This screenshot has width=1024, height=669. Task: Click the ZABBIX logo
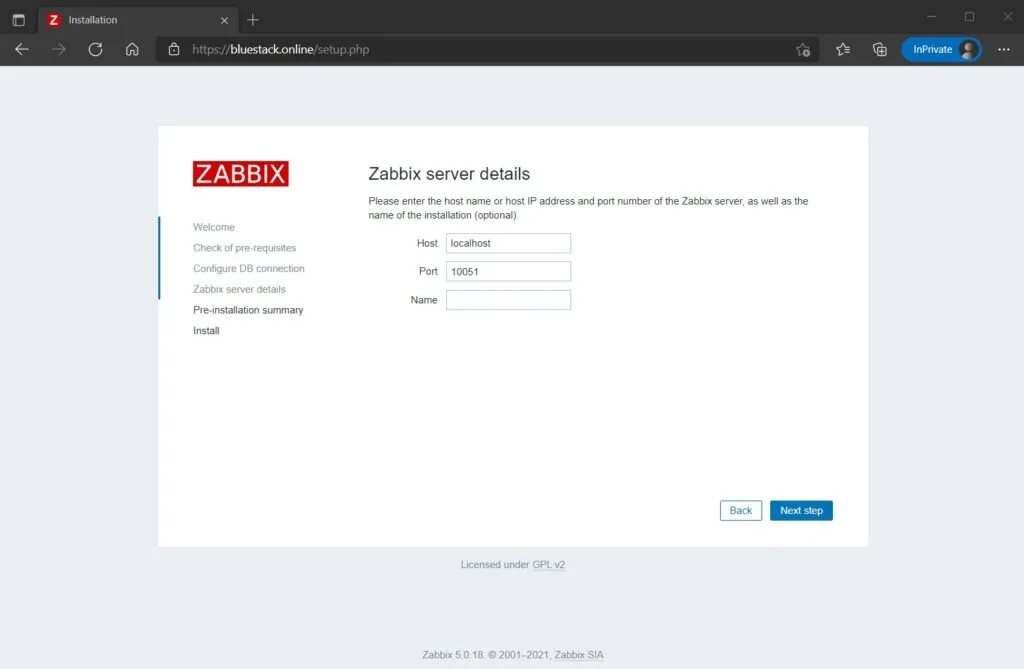click(240, 174)
